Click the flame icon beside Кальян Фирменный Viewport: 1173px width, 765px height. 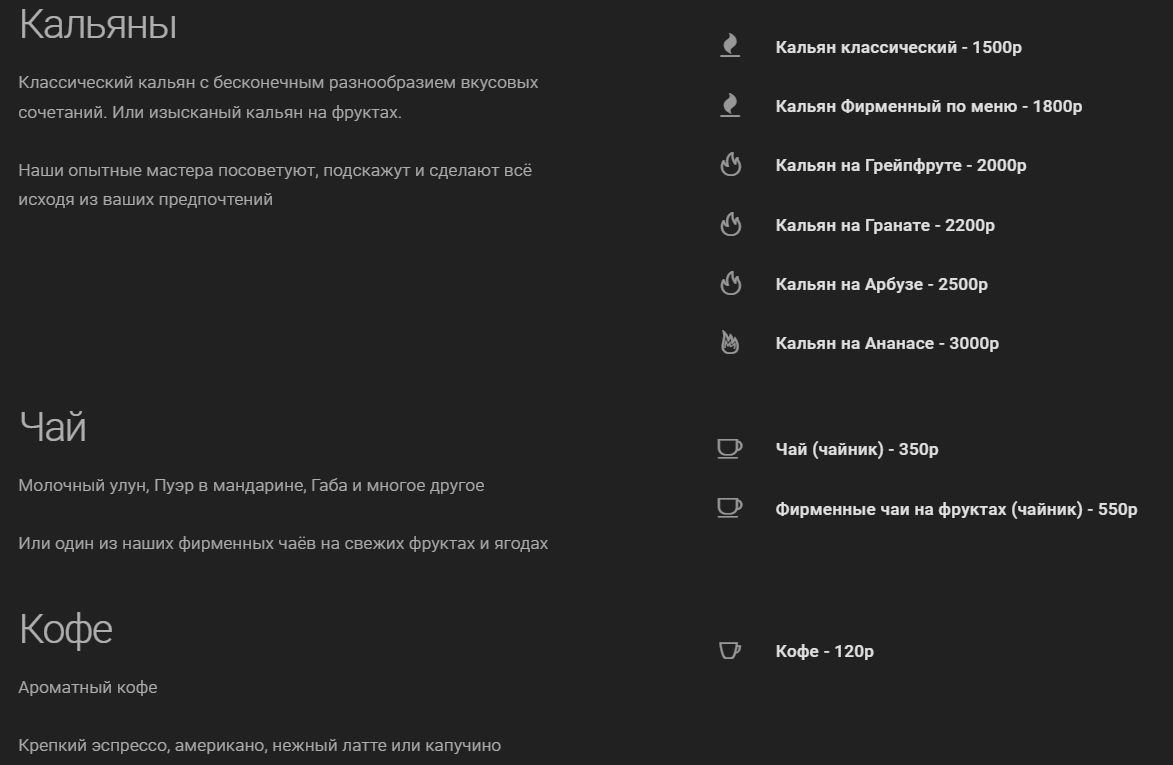[x=730, y=105]
